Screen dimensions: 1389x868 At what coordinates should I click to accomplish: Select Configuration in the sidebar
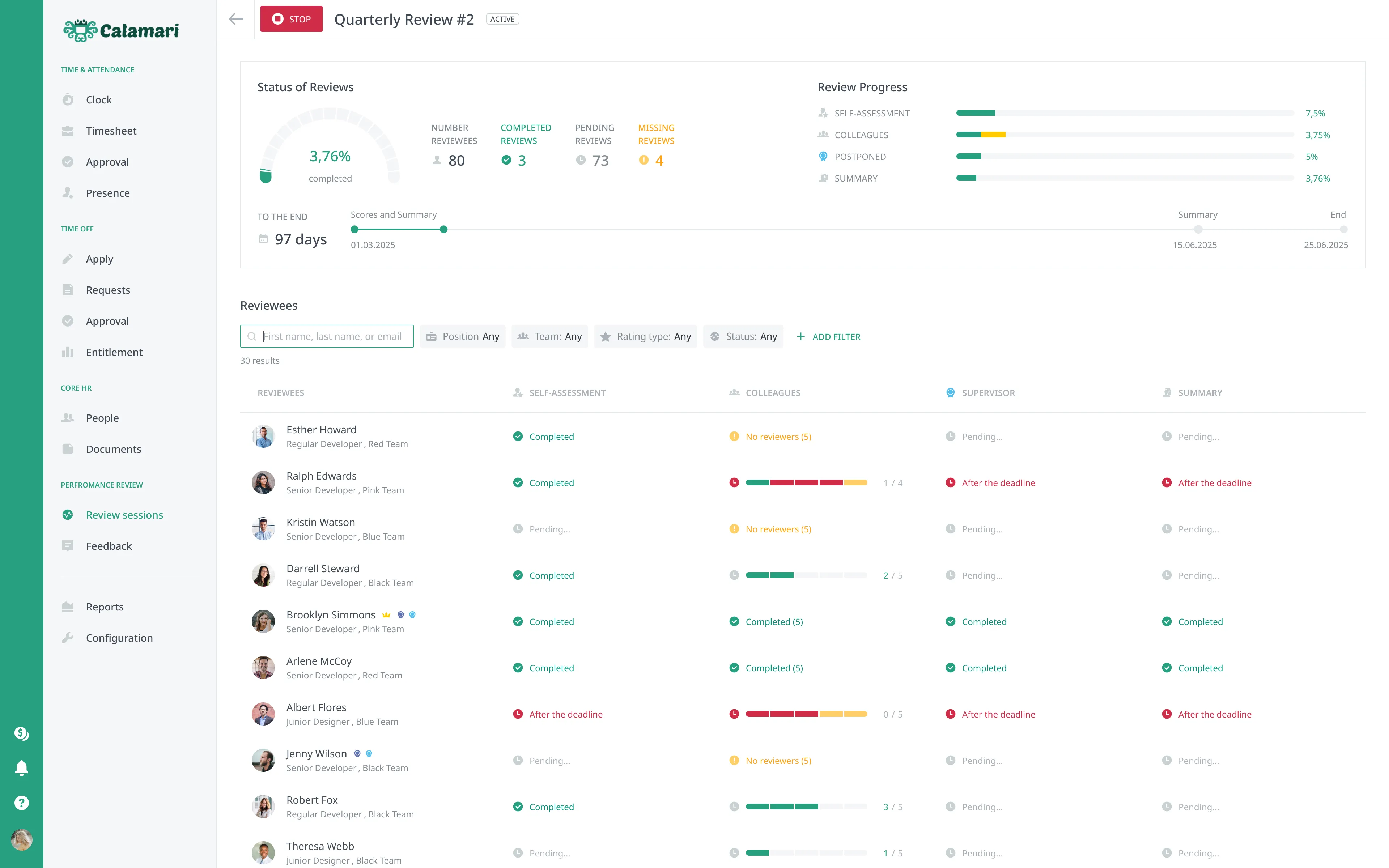pos(119,638)
